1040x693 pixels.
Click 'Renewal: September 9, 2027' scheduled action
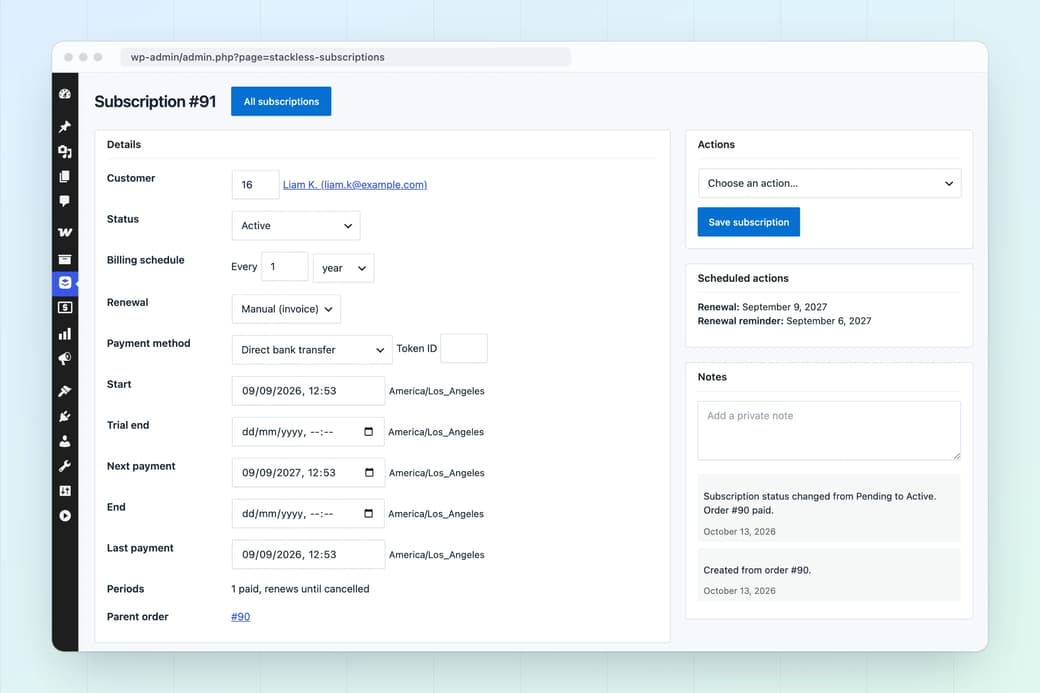(762, 307)
